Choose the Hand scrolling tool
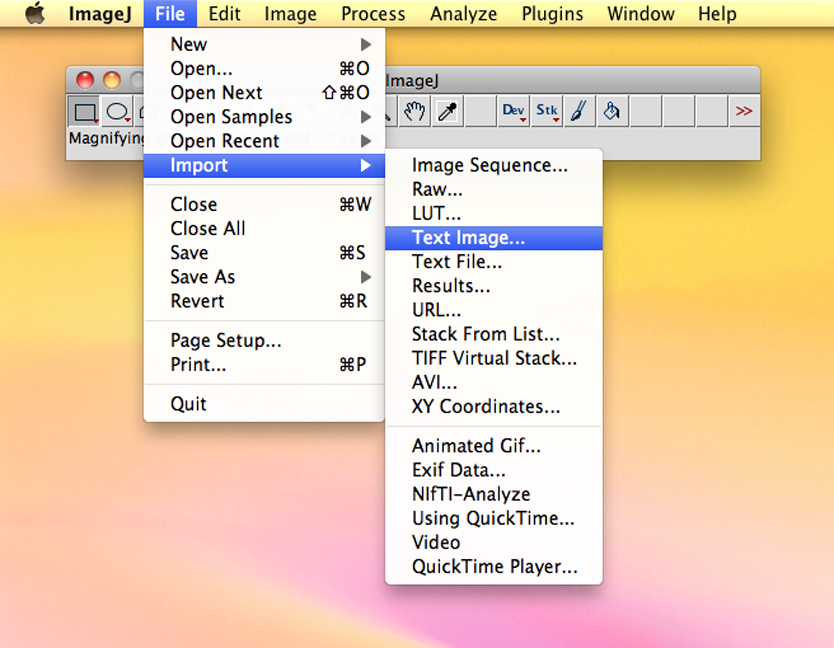Screen dimensions: 834x648 click(416, 112)
